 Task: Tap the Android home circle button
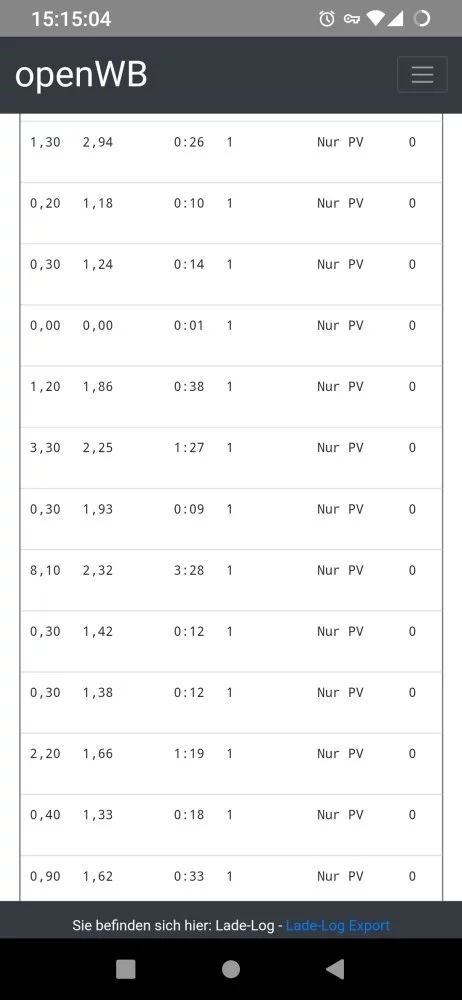[x=231, y=969]
